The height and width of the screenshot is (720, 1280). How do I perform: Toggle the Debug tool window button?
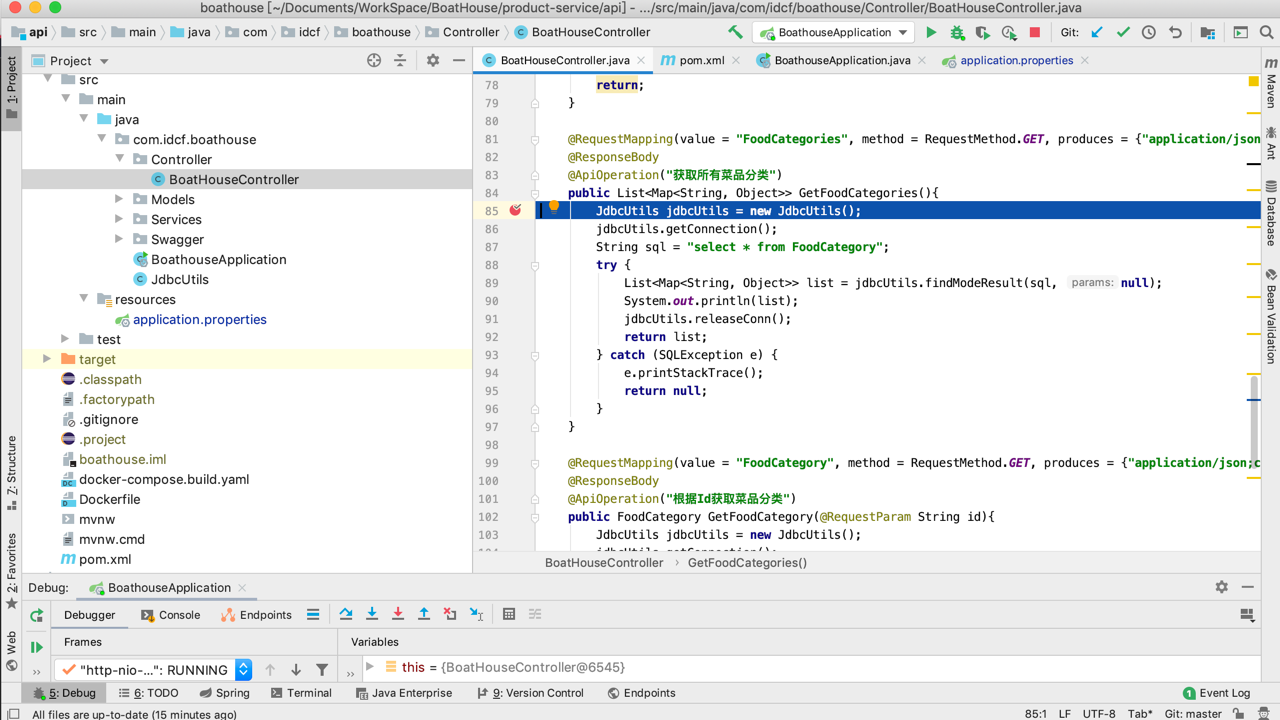point(65,693)
